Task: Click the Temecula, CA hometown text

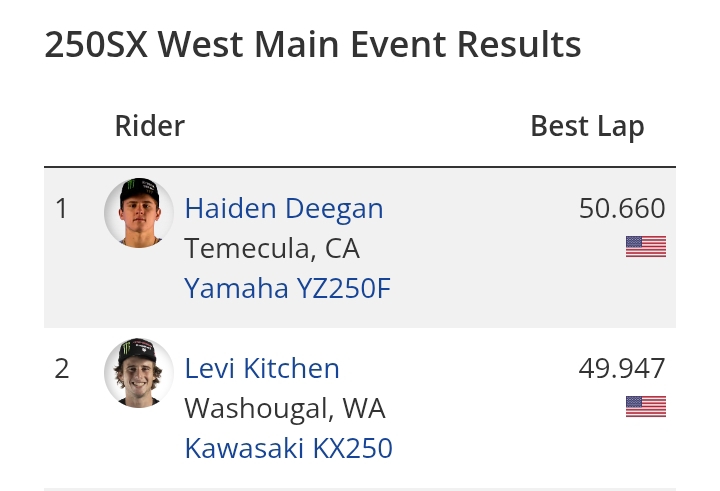Action: pyautogui.click(x=272, y=248)
